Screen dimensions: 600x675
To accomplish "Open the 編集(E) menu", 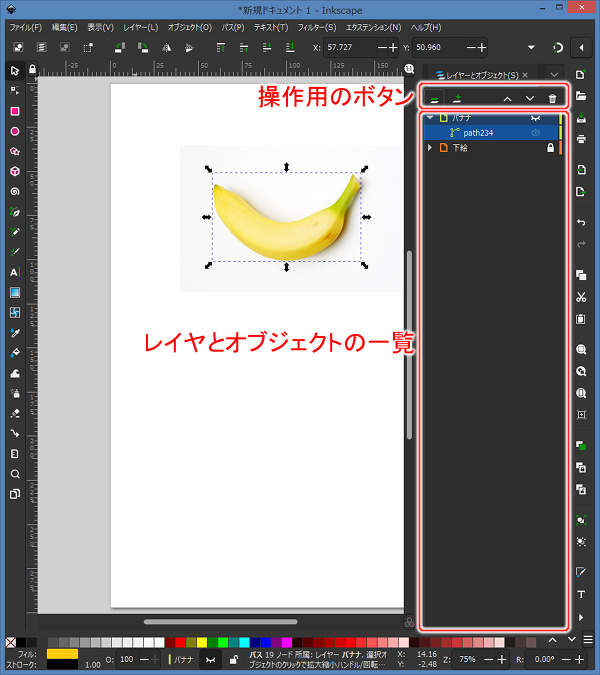I will tap(65, 27).
